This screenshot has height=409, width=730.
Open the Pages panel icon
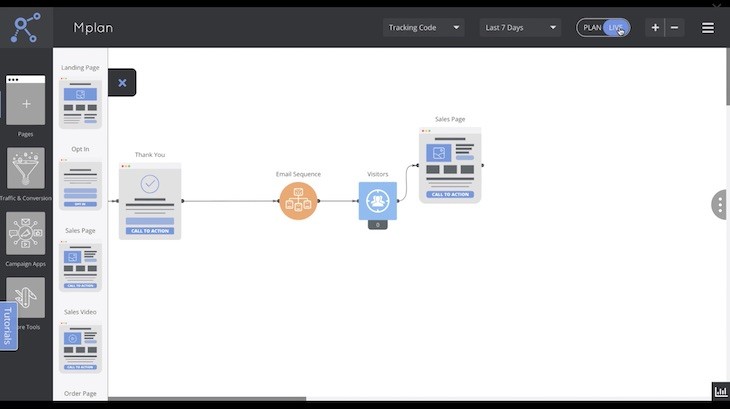(x=26, y=104)
